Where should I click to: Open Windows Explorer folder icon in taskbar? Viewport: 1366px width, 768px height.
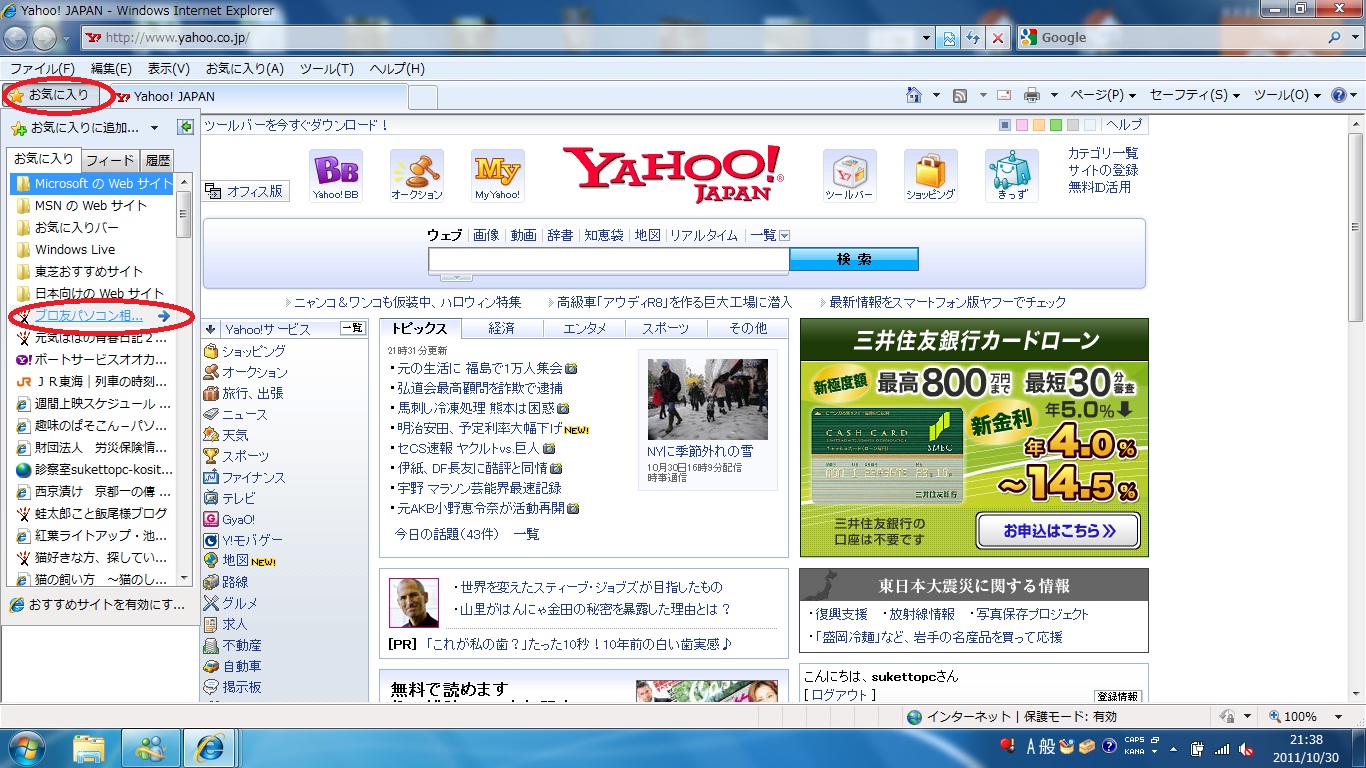[x=89, y=747]
